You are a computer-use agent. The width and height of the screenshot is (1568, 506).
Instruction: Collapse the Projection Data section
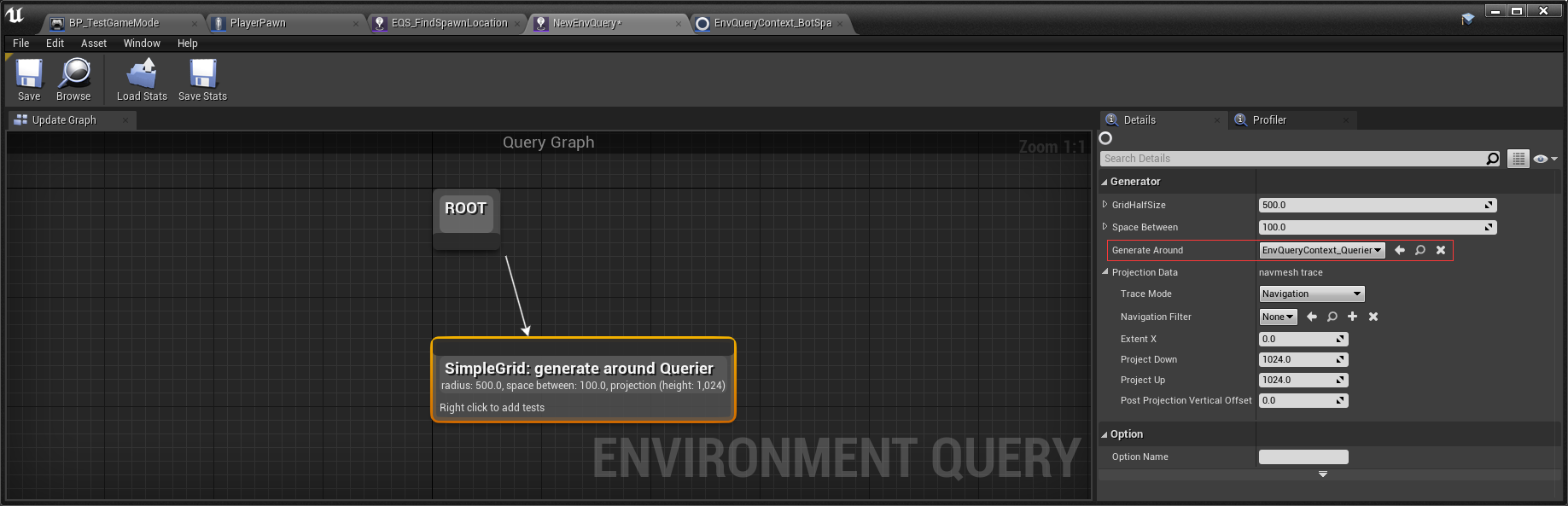pos(1105,272)
